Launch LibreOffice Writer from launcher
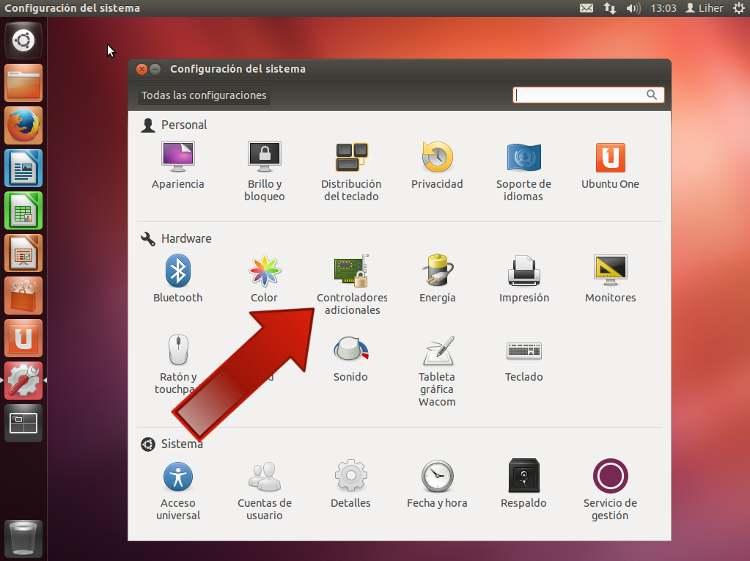The height and width of the screenshot is (561, 750). pyautogui.click(x=23, y=168)
